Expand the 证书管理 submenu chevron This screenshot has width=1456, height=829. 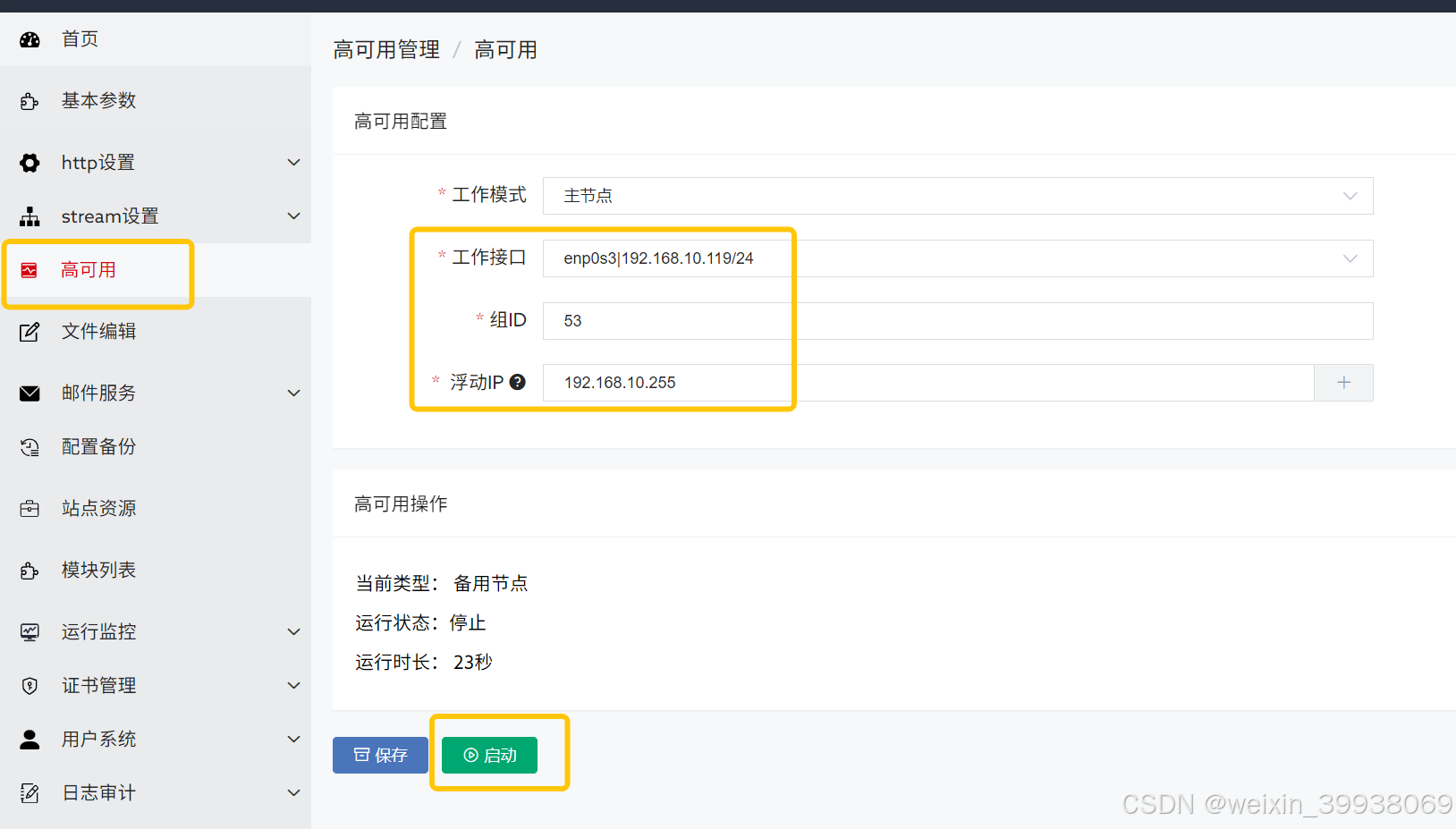coord(293,686)
